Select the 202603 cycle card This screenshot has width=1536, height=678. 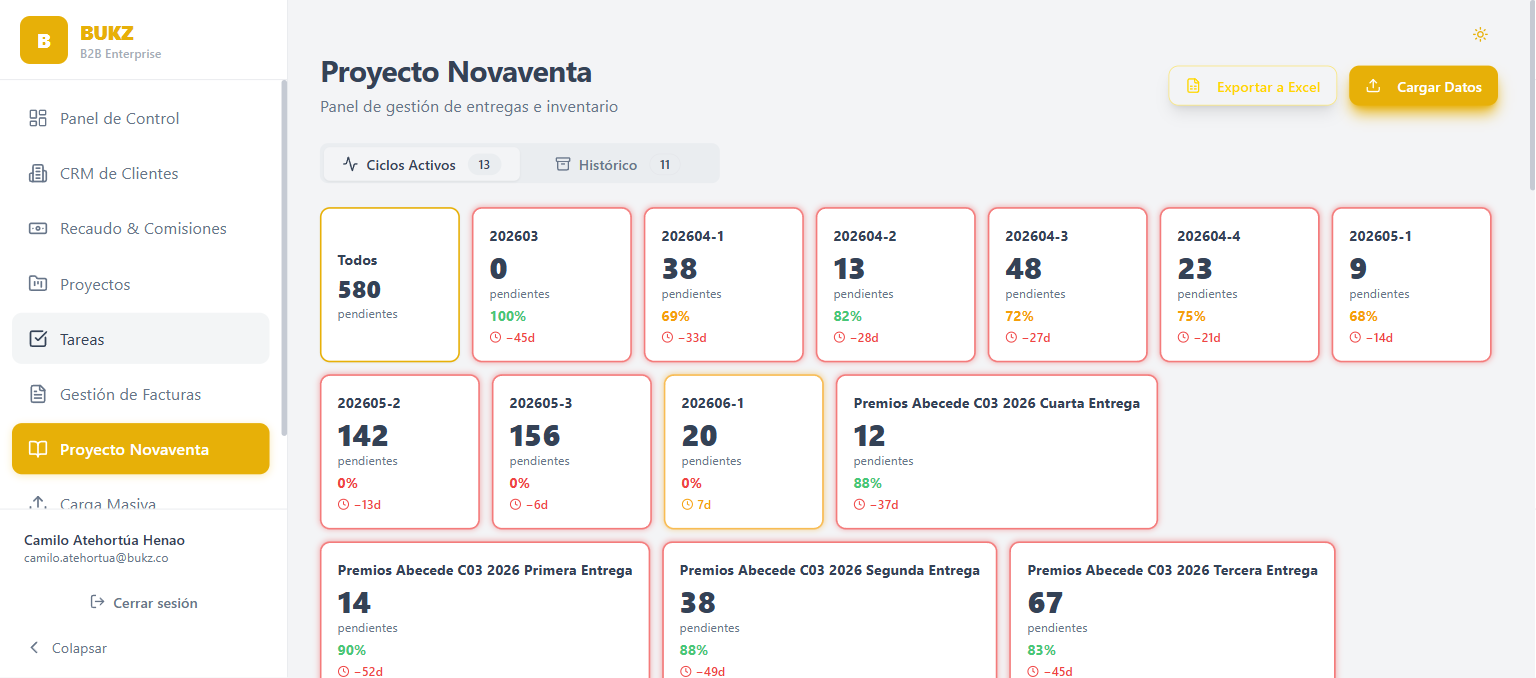pos(552,285)
